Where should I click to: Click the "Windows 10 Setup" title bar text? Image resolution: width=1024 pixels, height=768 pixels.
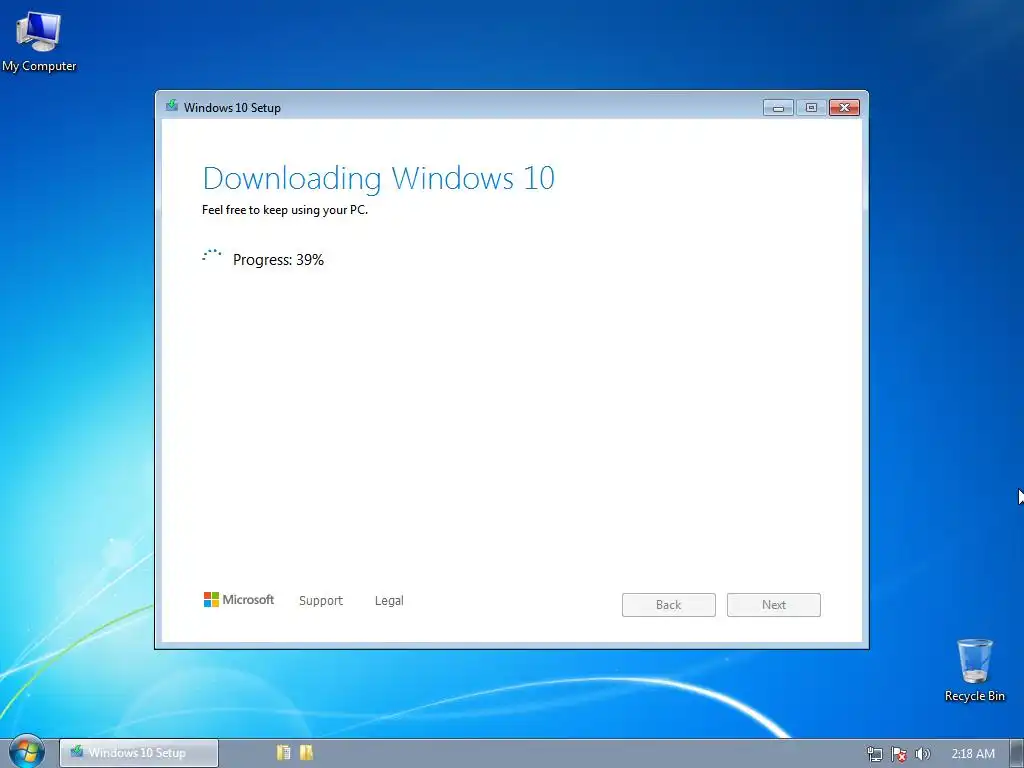(232, 108)
